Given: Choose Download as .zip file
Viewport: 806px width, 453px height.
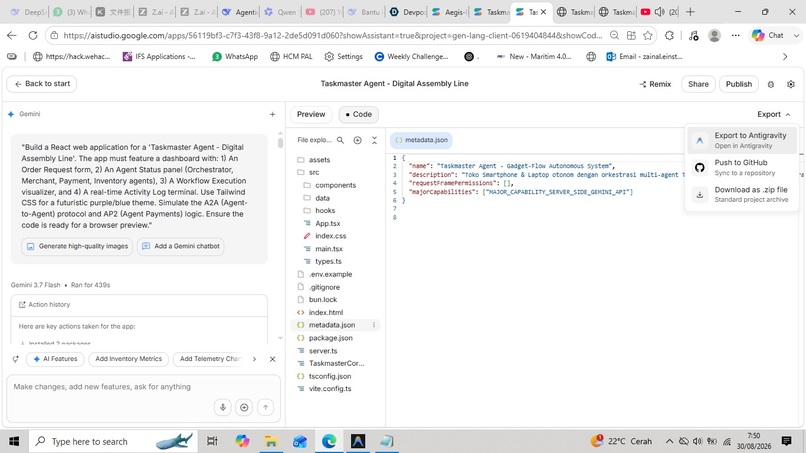Looking at the screenshot, I should point(742,194).
